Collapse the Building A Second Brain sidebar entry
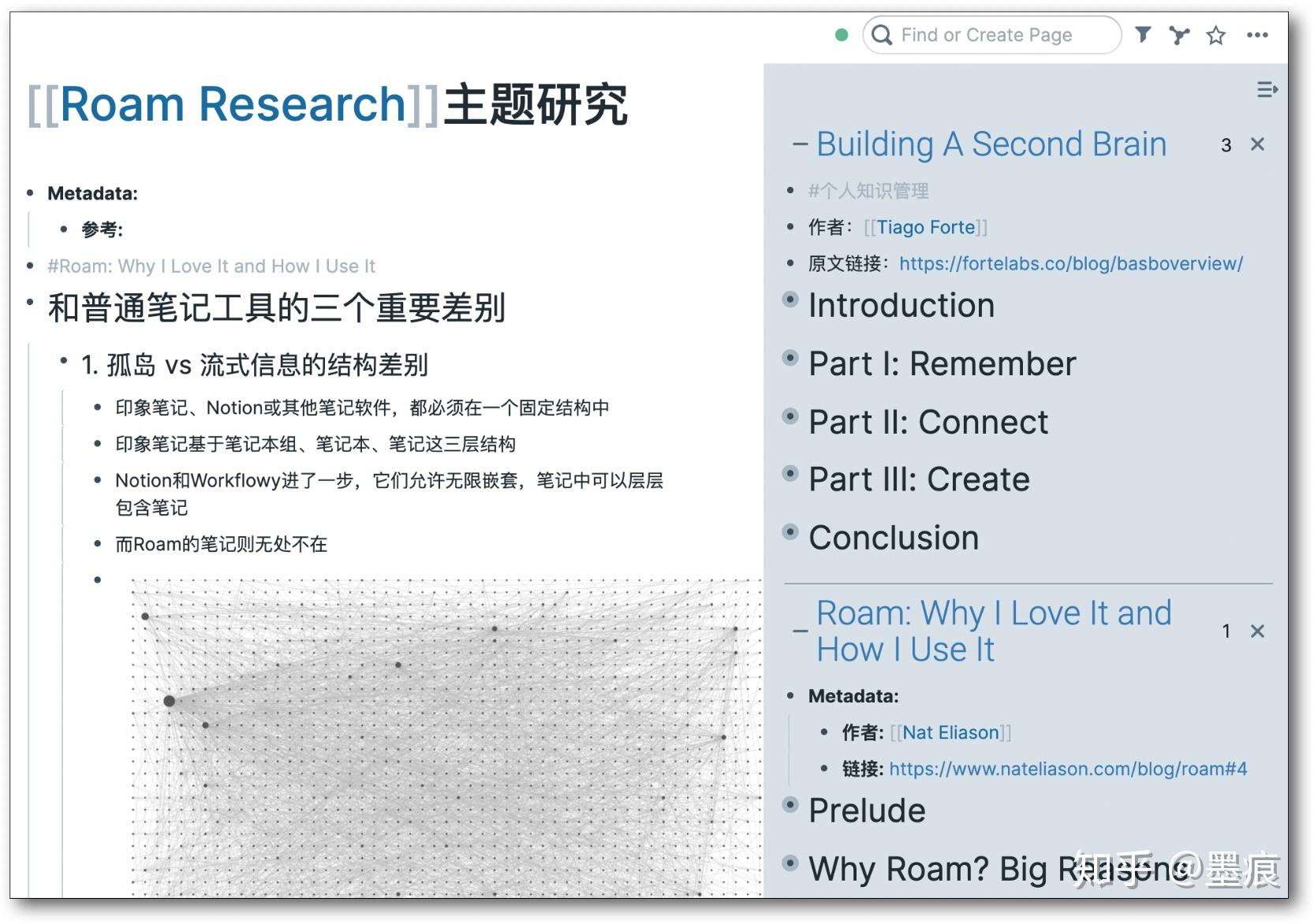This screenshot has height=924, width=1314. click(x=799, y=143)
